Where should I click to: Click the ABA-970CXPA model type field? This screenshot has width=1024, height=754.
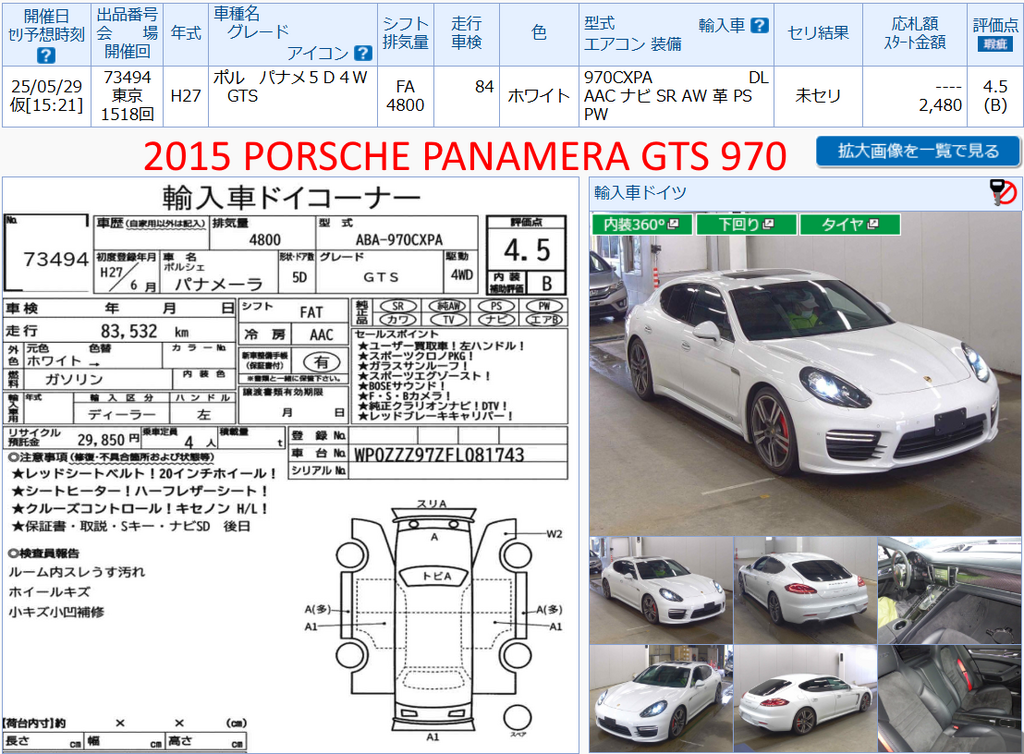(x=399, y=240)
